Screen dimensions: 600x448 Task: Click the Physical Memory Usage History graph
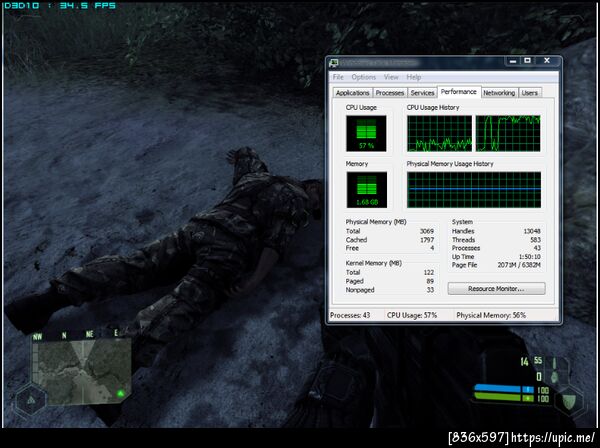point(474,190)
